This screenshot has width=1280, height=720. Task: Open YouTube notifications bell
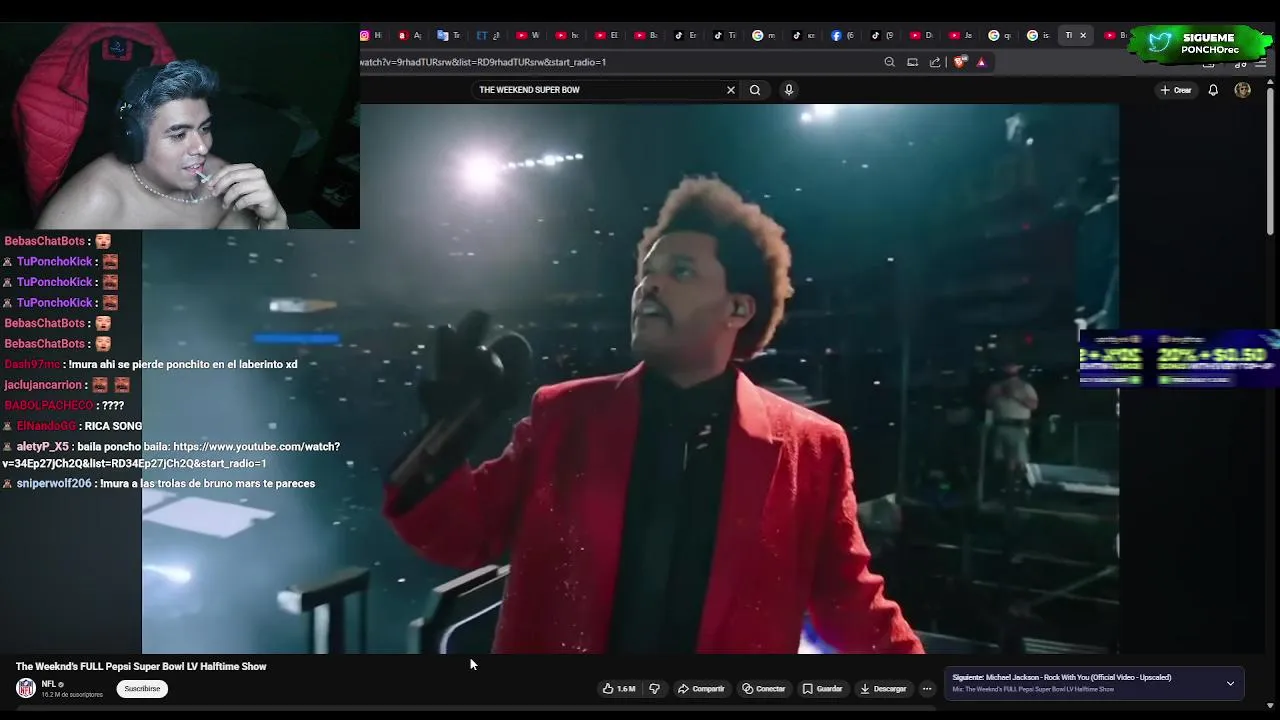click(1213, 90)
